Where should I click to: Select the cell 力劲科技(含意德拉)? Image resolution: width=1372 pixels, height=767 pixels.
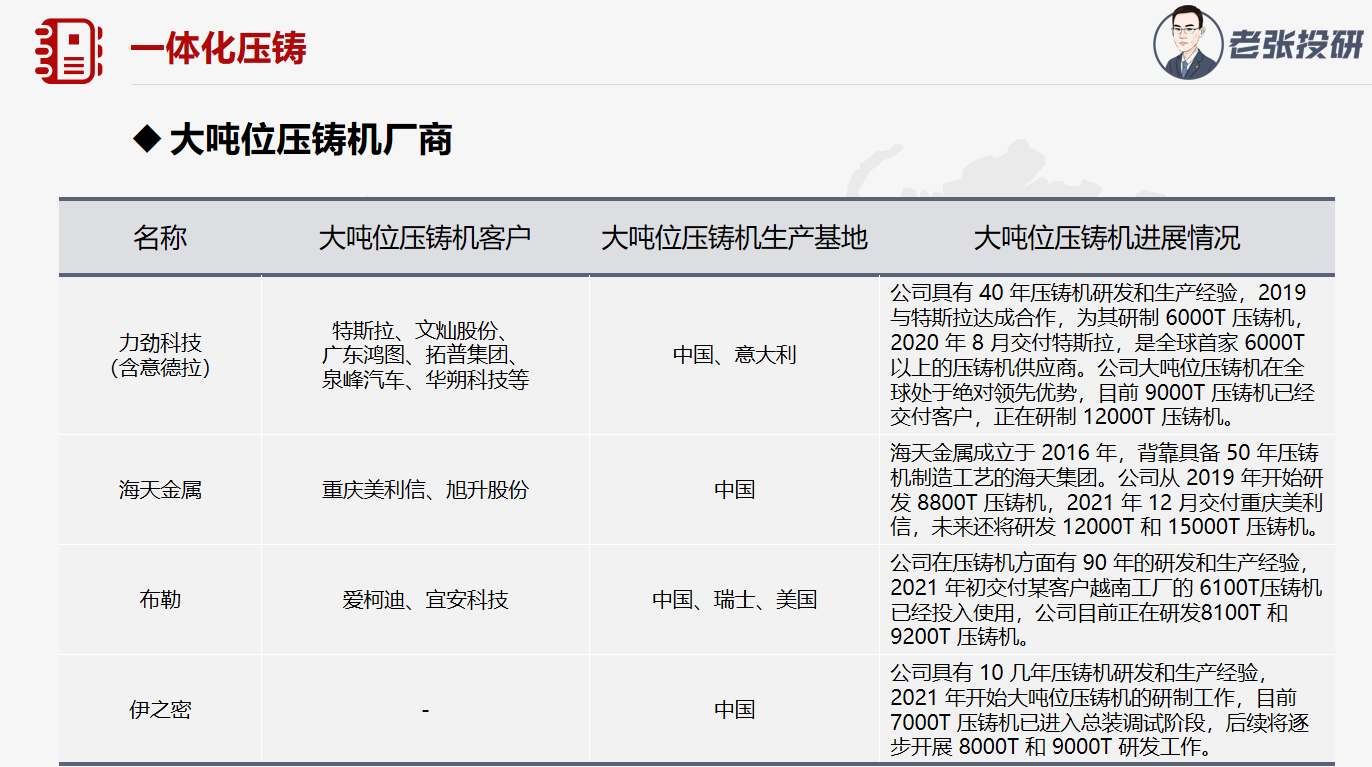tap(160, 355)
